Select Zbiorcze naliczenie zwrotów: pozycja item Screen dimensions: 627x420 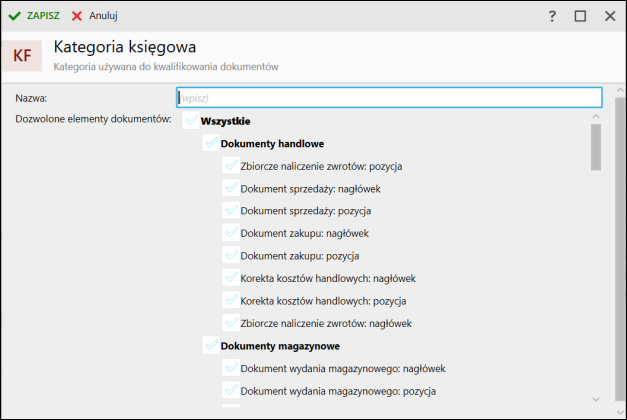[321, 166]
